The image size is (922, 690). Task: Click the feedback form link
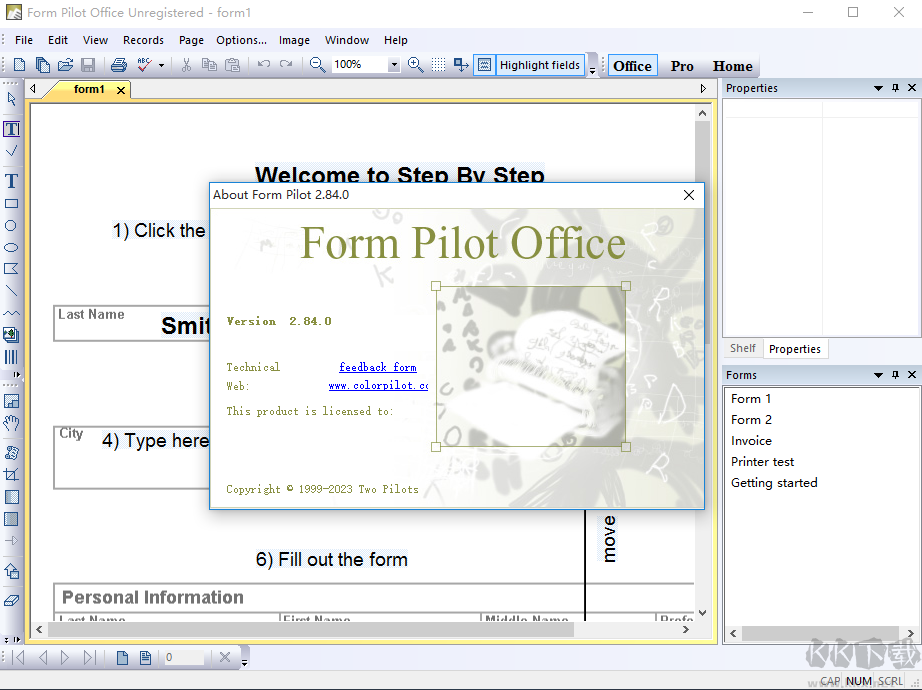tap(378, 366)
